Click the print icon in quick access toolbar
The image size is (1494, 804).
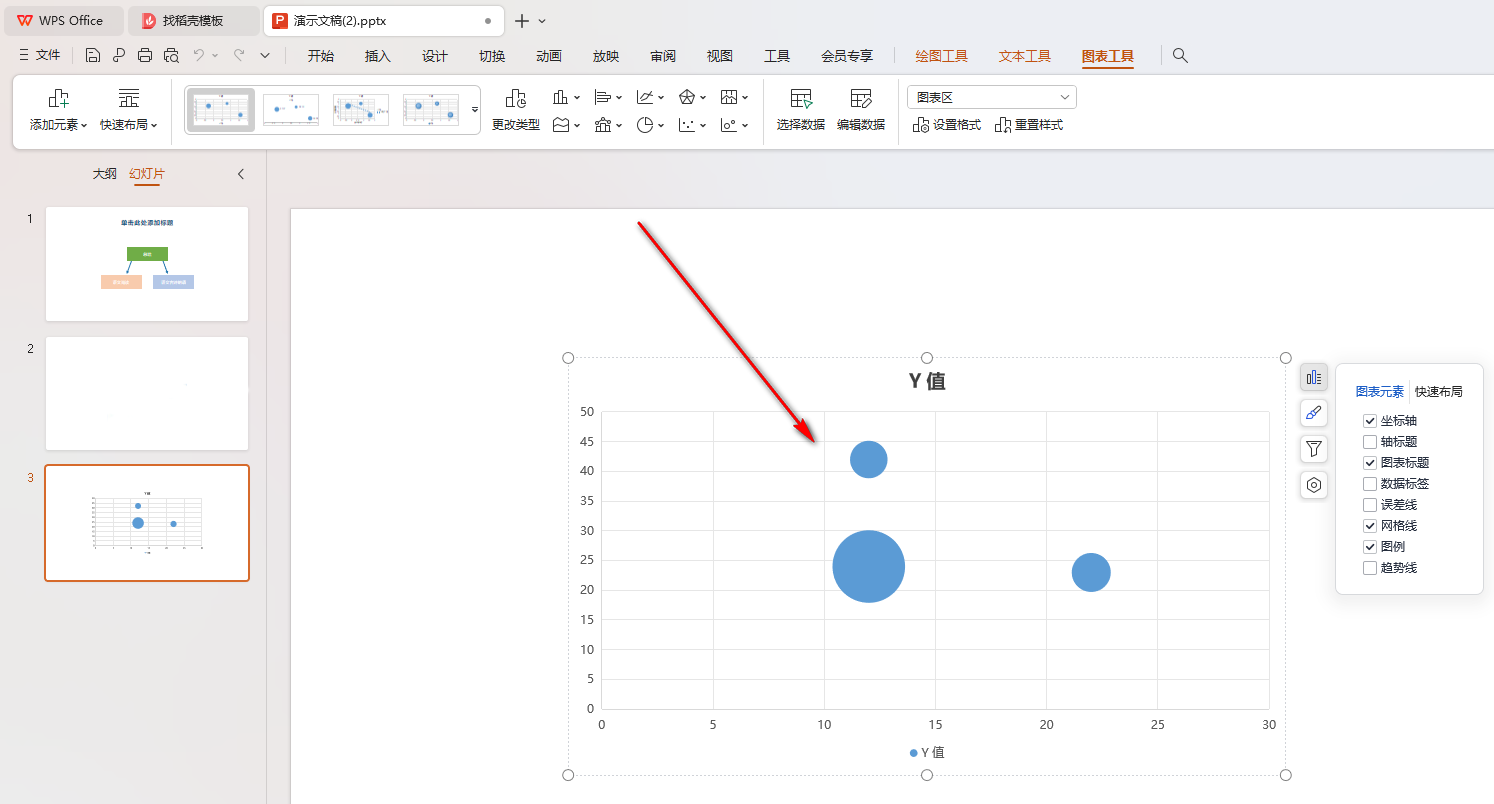(145, 56)
